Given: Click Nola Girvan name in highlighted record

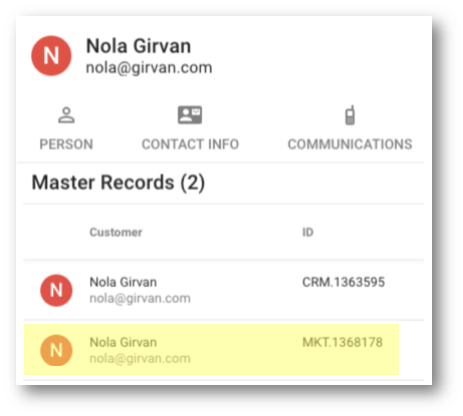Looking at the screenshot, I should point(123,342).
